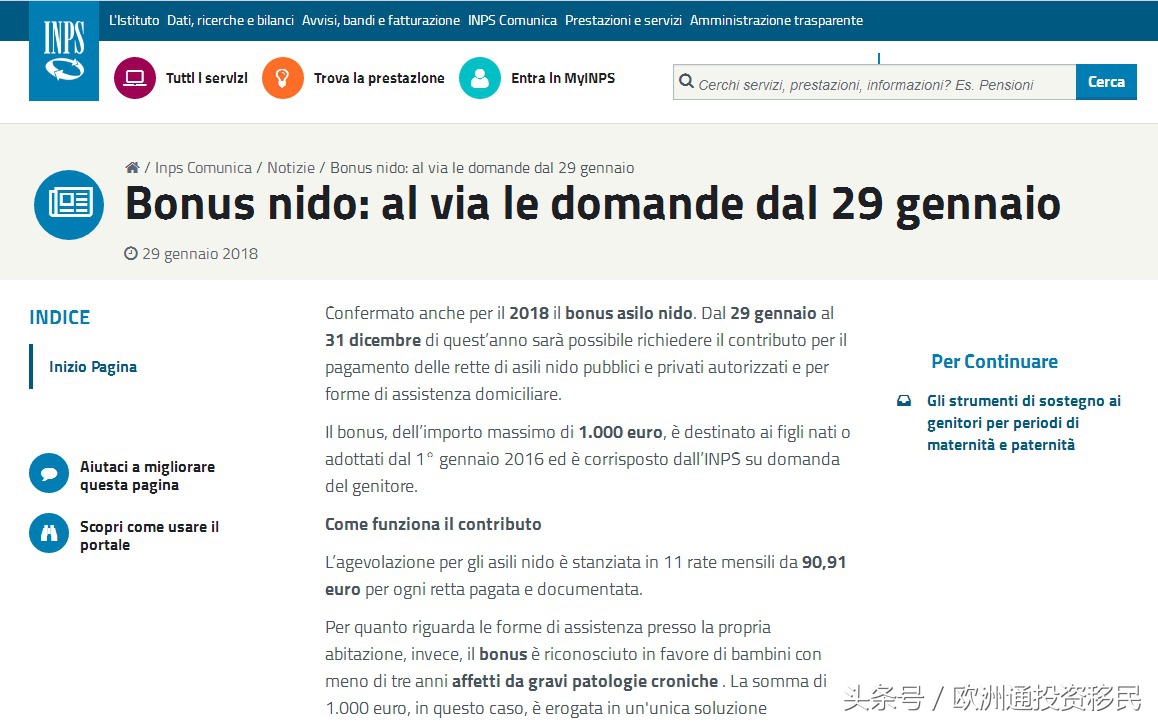Click the INPS logo
The height and width of the screenshot is (722, 1158).
[64, 50]
